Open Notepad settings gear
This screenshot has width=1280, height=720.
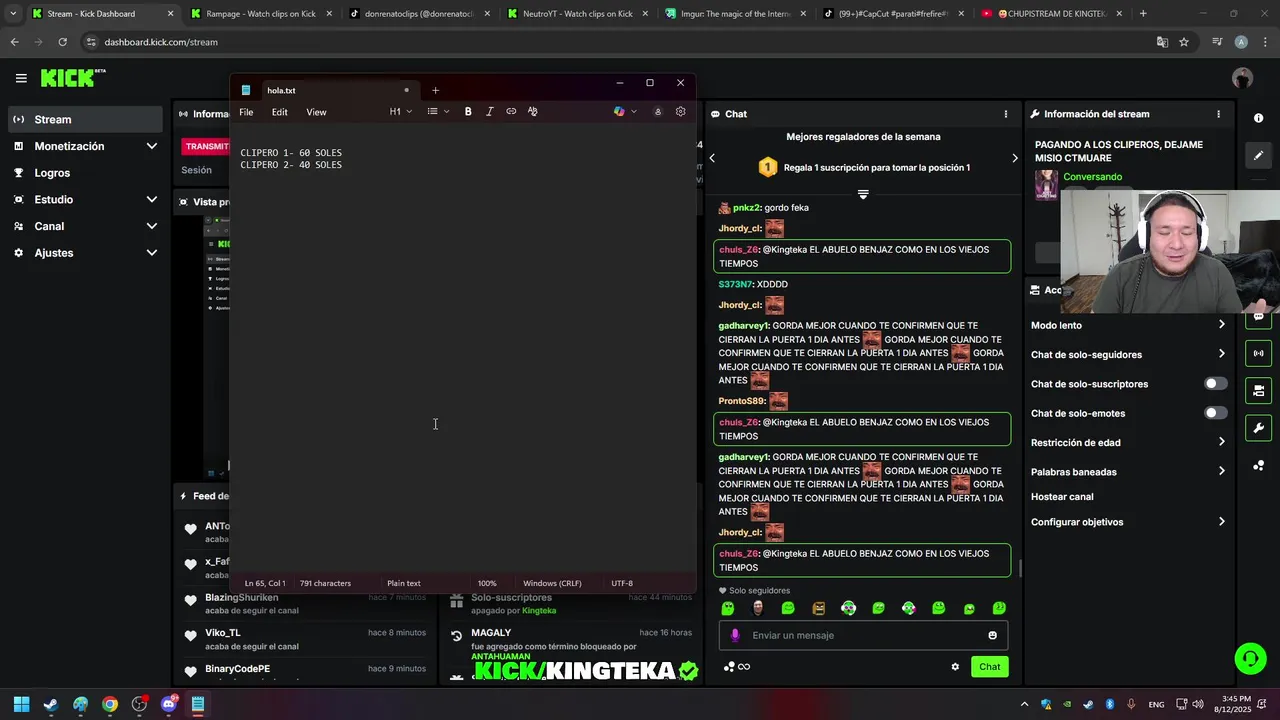(x=681, y=112)
